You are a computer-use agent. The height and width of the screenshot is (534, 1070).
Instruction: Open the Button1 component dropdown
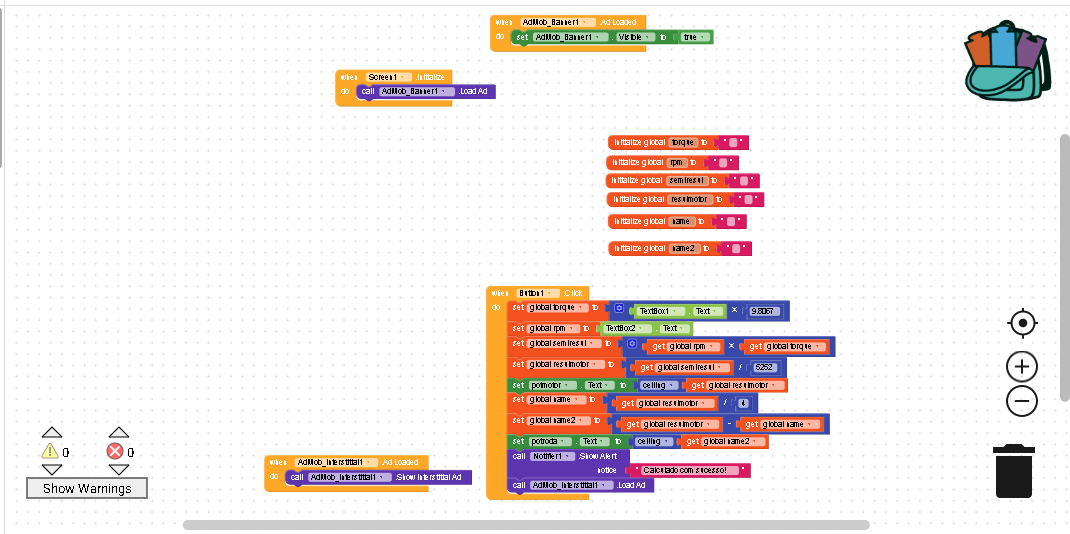pyautogui.click(x=538, y=293)
